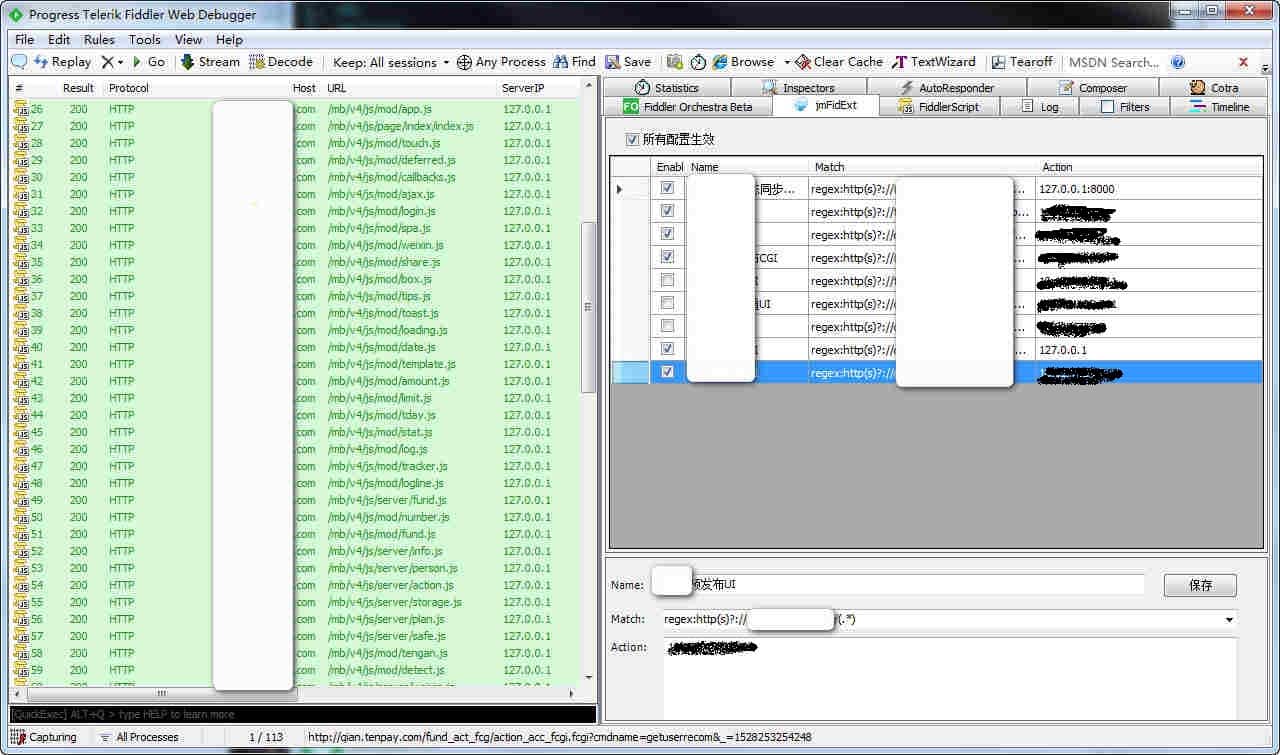Open the Match field dropdown arrow
The height and width of the screenshot is (755, 1280).
1229,620
